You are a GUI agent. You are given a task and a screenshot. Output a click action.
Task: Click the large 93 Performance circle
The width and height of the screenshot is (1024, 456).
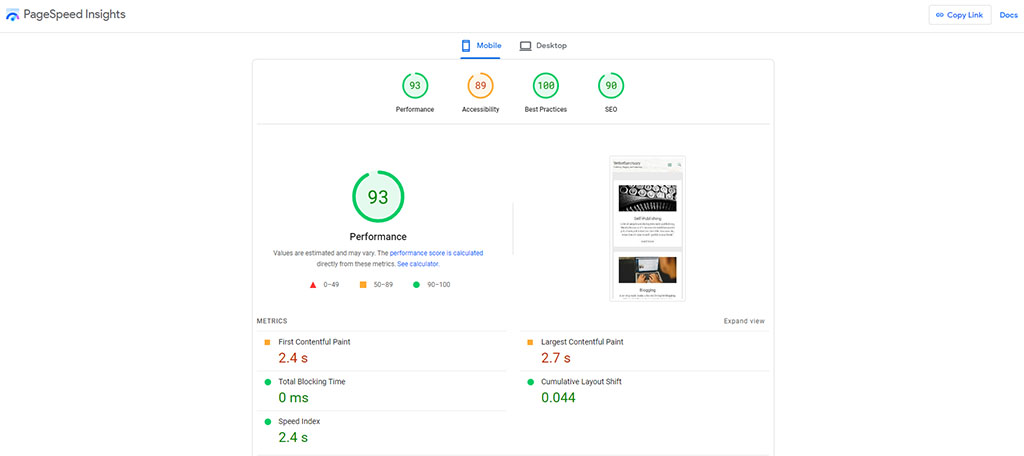pos(378,197)
